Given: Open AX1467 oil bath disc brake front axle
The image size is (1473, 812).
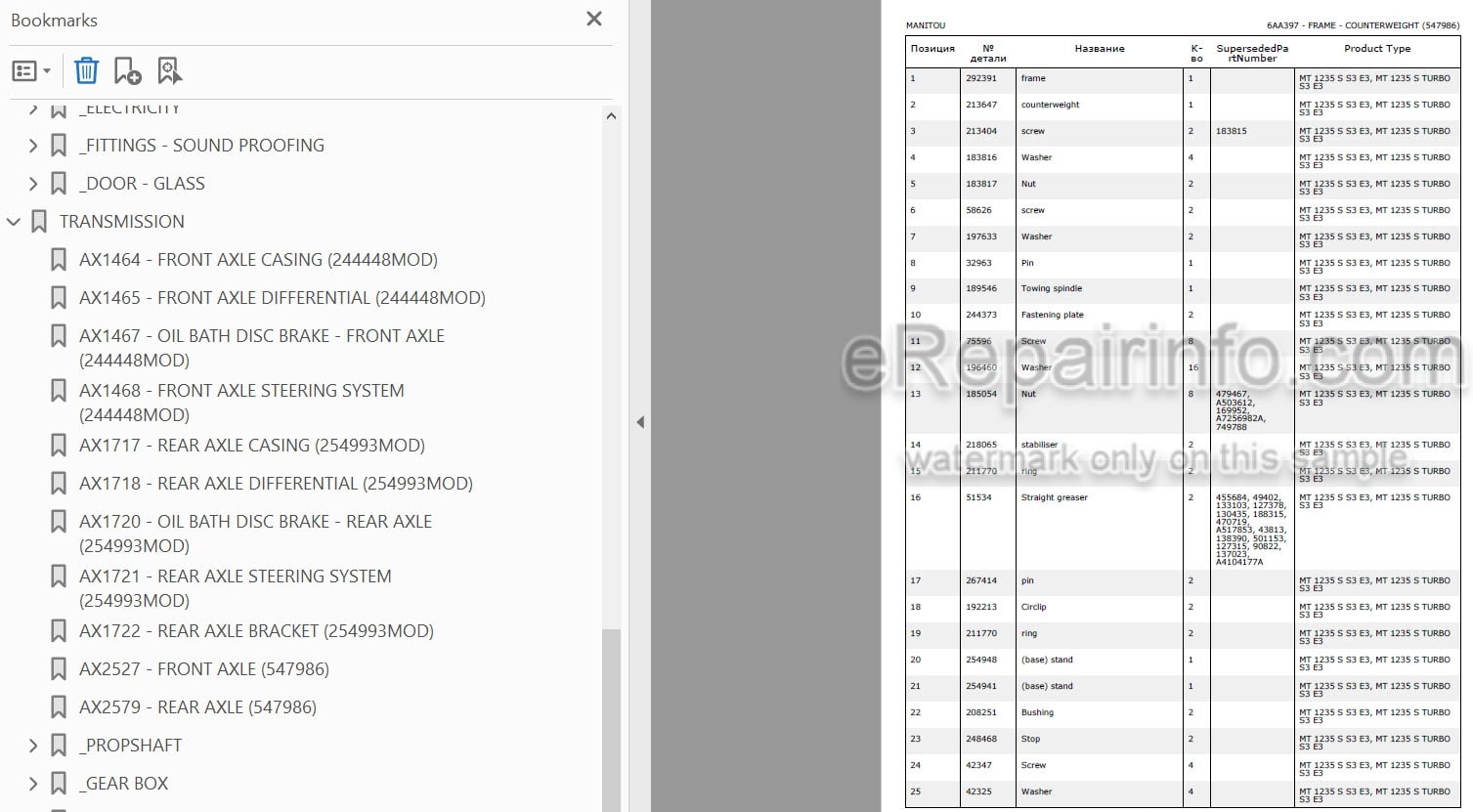Looking at the screenshot, I should coord(262,348).
